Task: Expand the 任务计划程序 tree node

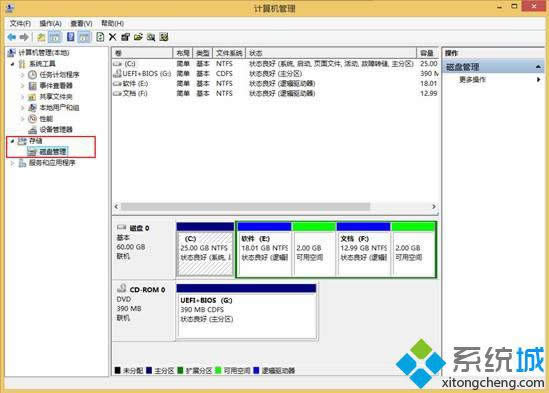Action: (x=23, y=75)
